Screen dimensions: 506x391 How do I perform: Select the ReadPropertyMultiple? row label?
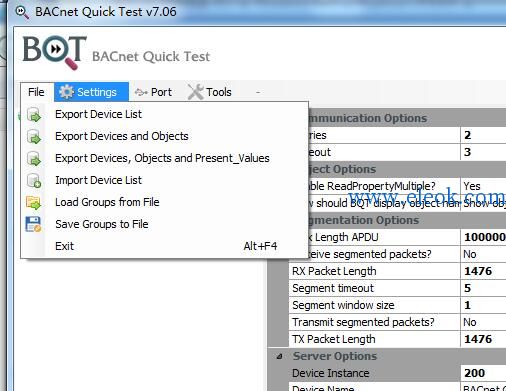coord(372,186)
